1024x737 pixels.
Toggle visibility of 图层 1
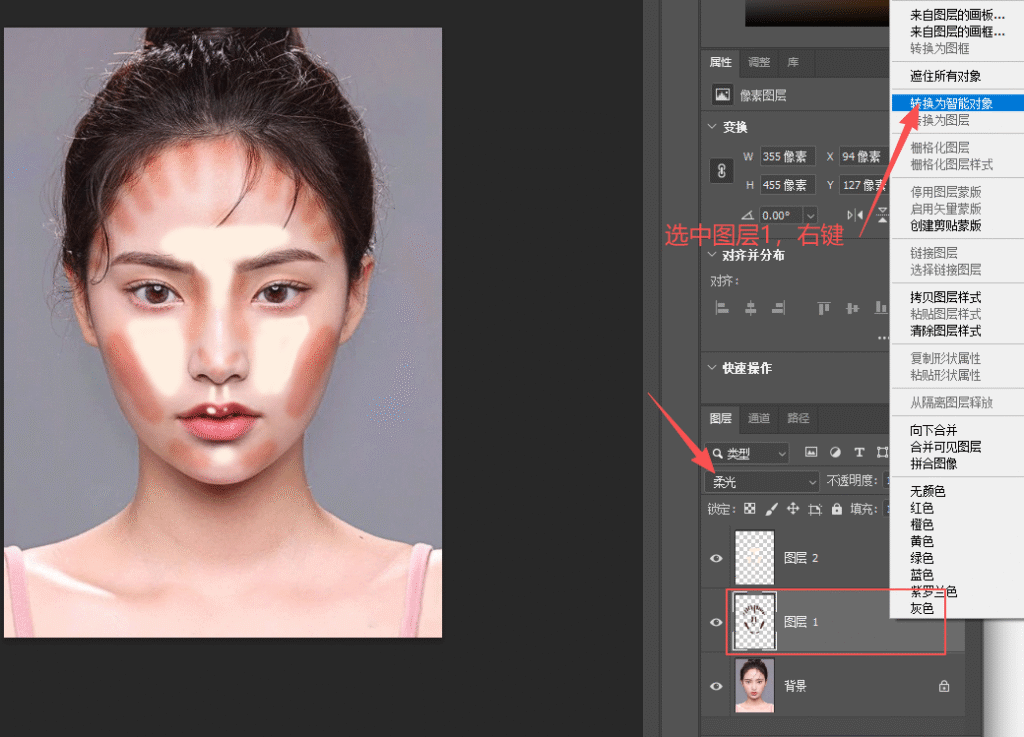tap(716, 622)
